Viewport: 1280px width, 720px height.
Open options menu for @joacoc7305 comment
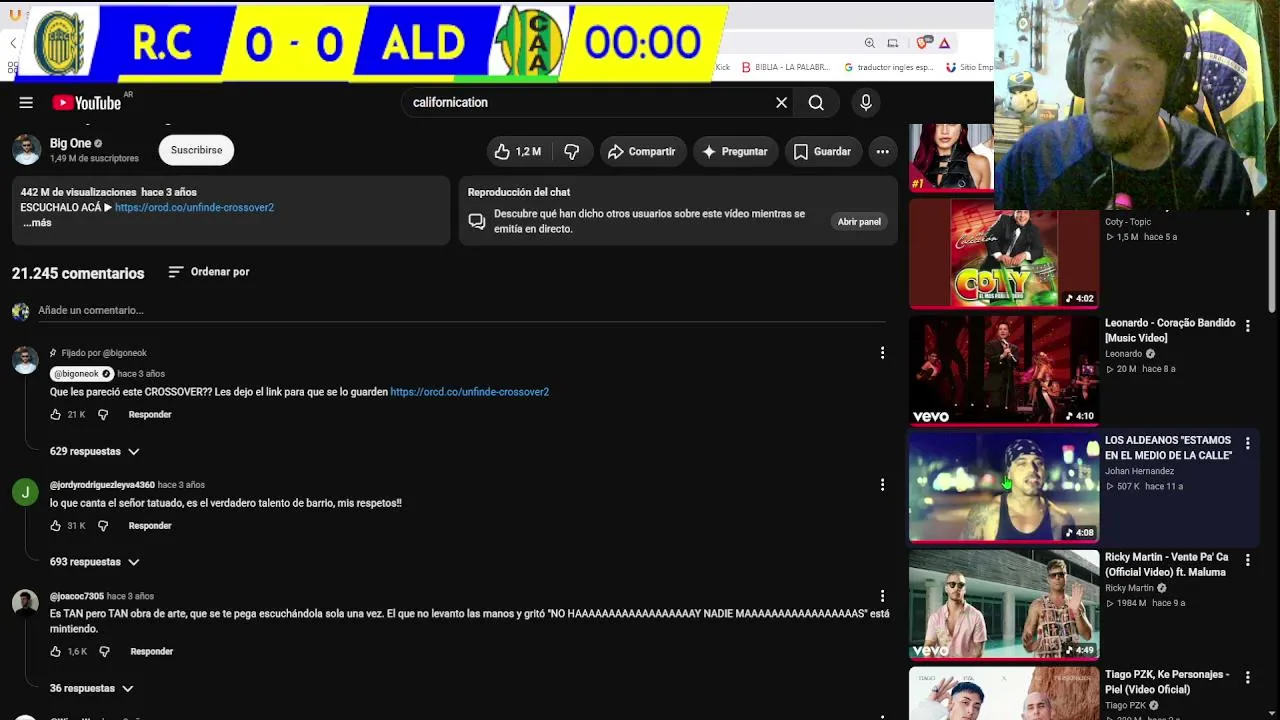point(882,596)
